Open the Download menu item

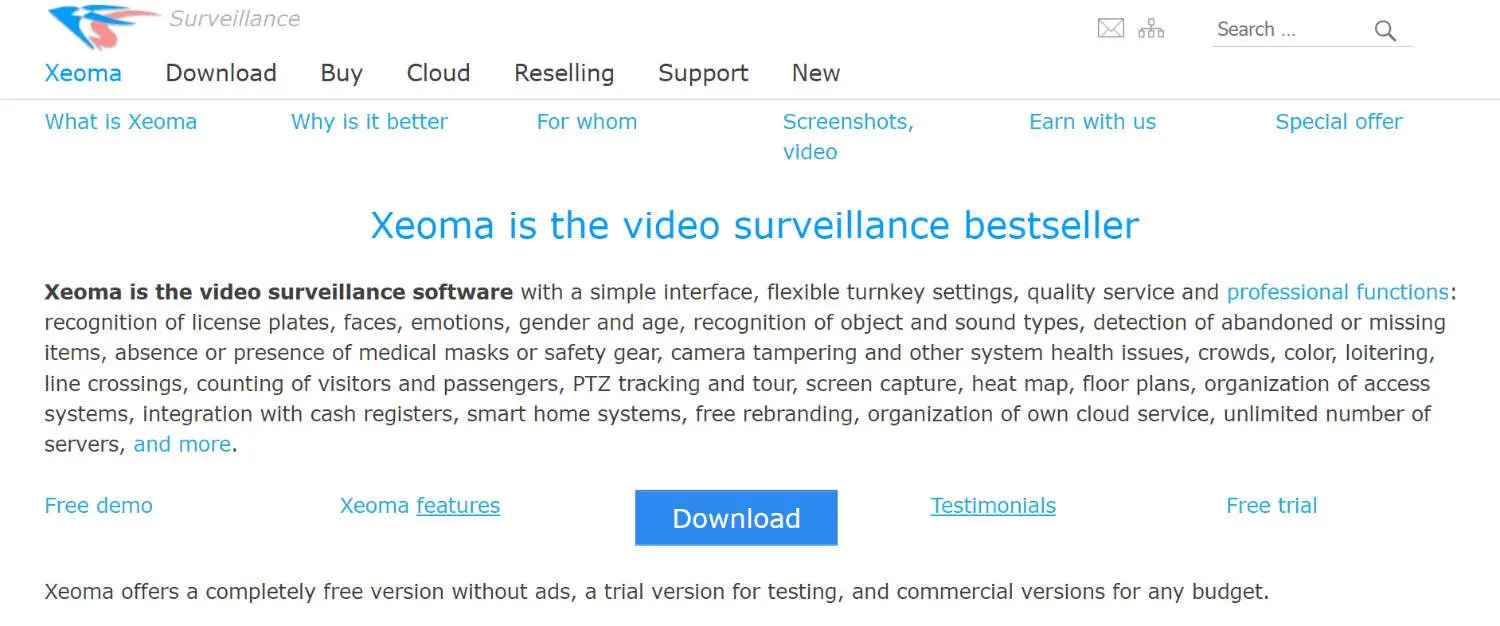(221, 73)
